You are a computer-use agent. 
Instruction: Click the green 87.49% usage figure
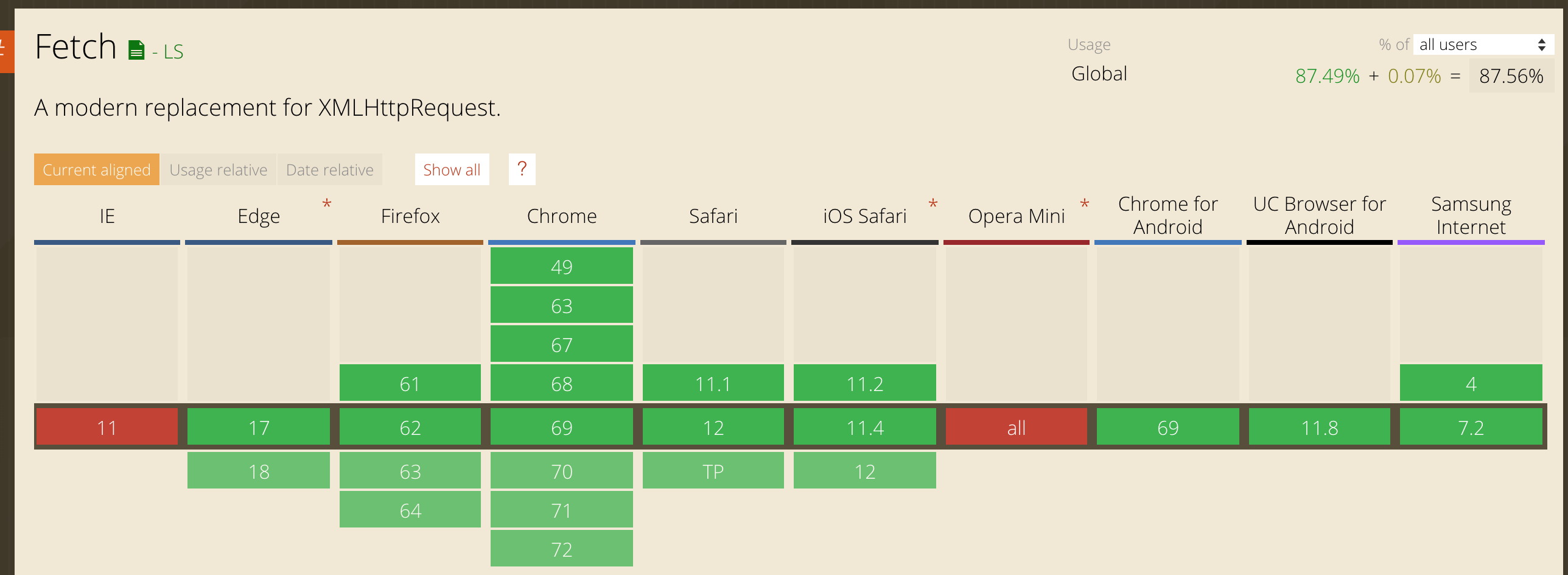[1326, 76]
